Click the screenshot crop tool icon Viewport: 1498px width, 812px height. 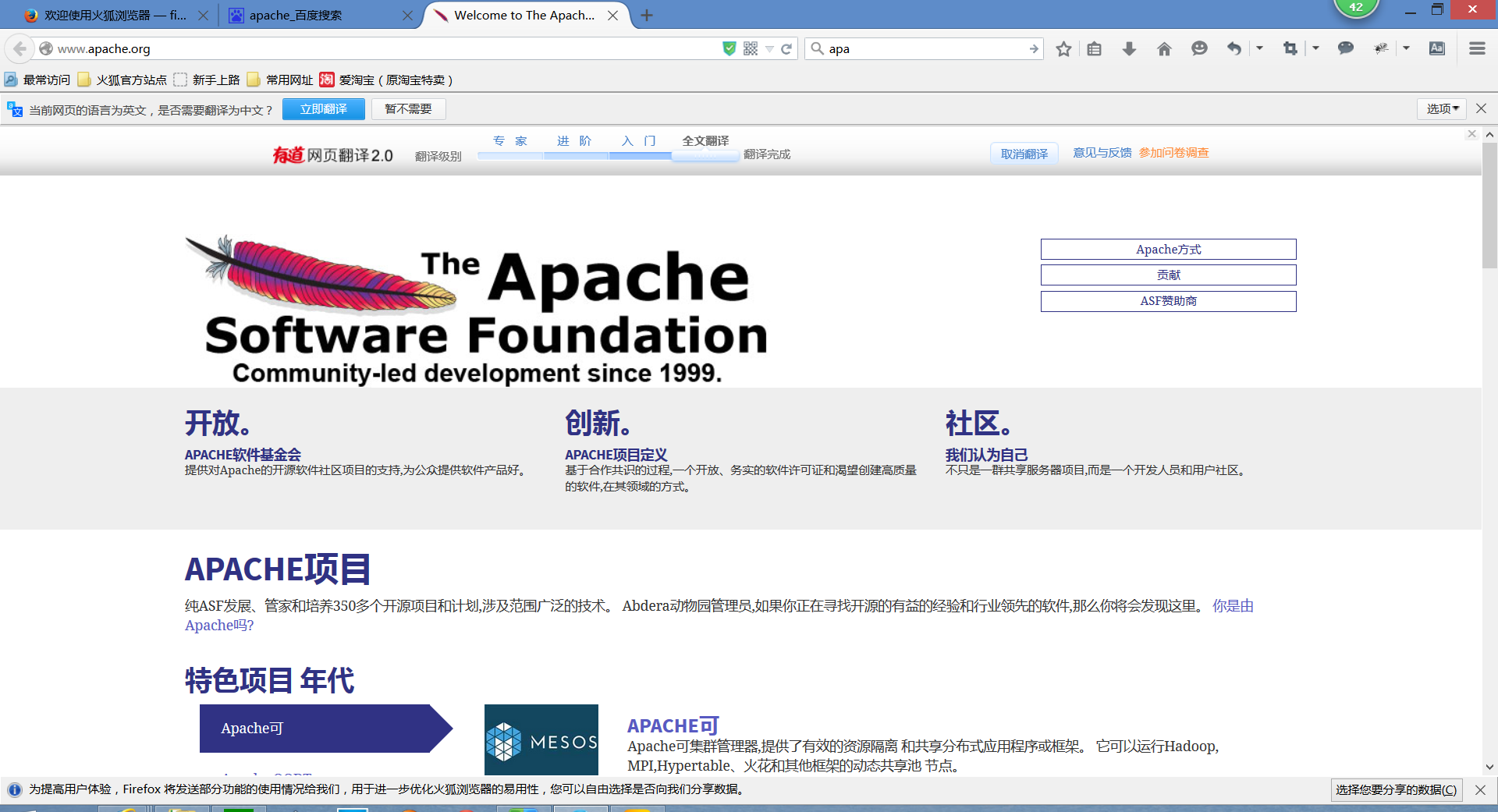point(1290,48)
